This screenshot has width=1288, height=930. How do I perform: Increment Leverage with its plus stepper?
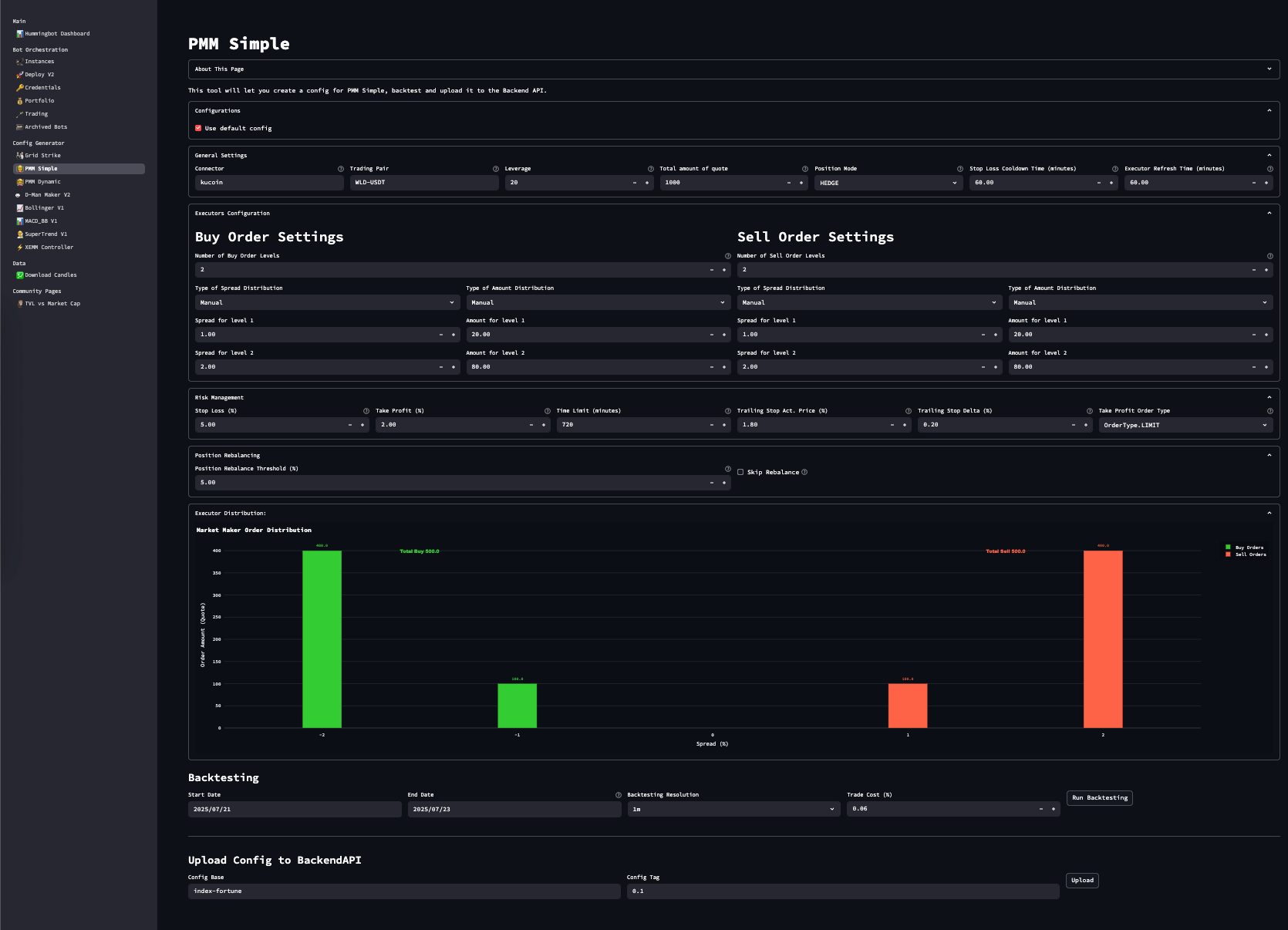click(646, 183)
